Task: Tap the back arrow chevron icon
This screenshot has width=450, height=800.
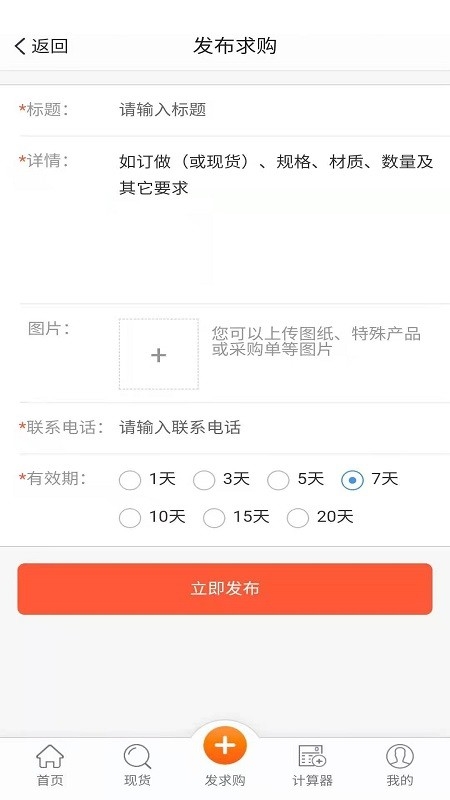Action: [20, 46]
